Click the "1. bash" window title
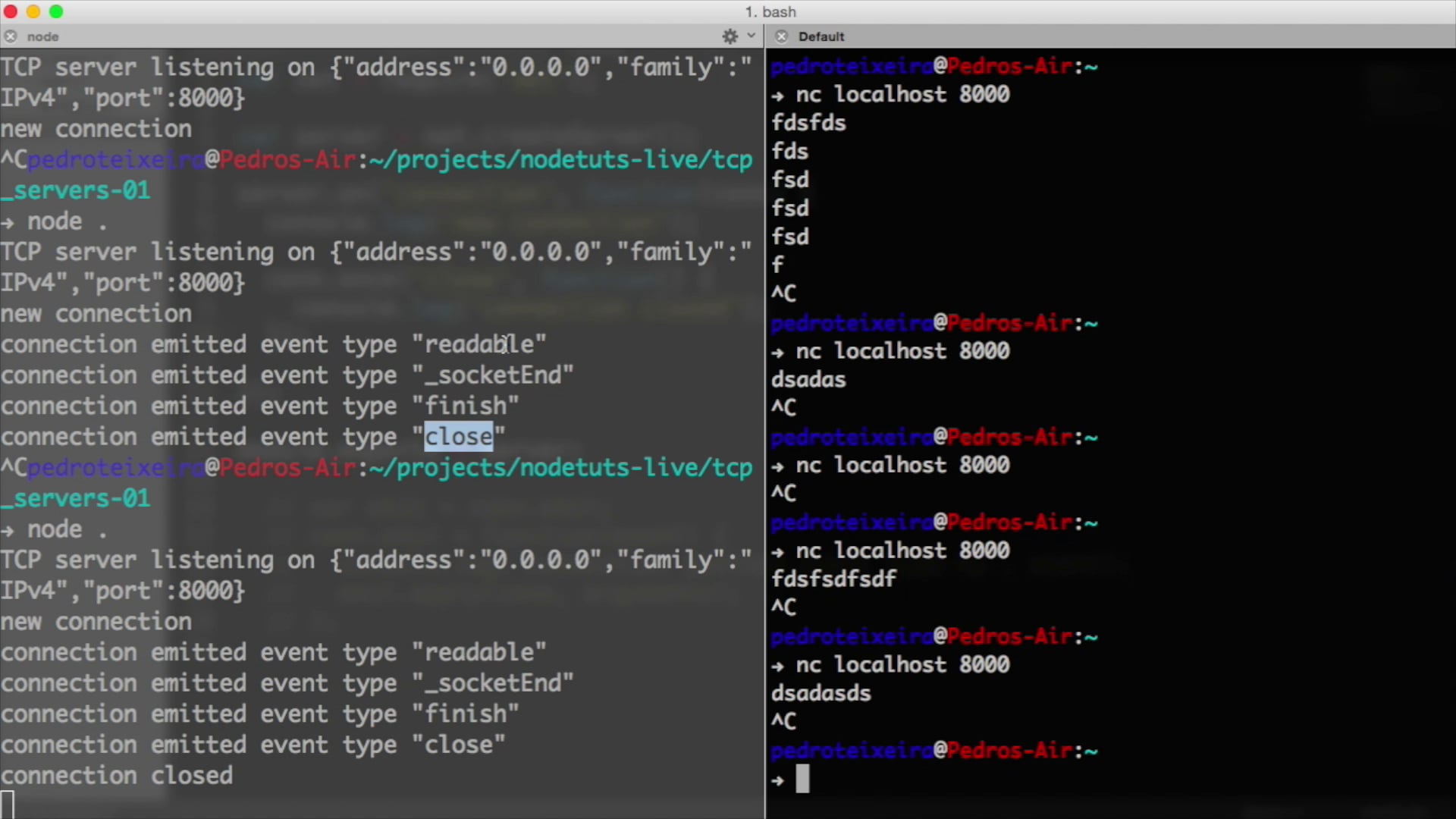The width and height of the screenshot is (1456, 819). tap(770, 11)
